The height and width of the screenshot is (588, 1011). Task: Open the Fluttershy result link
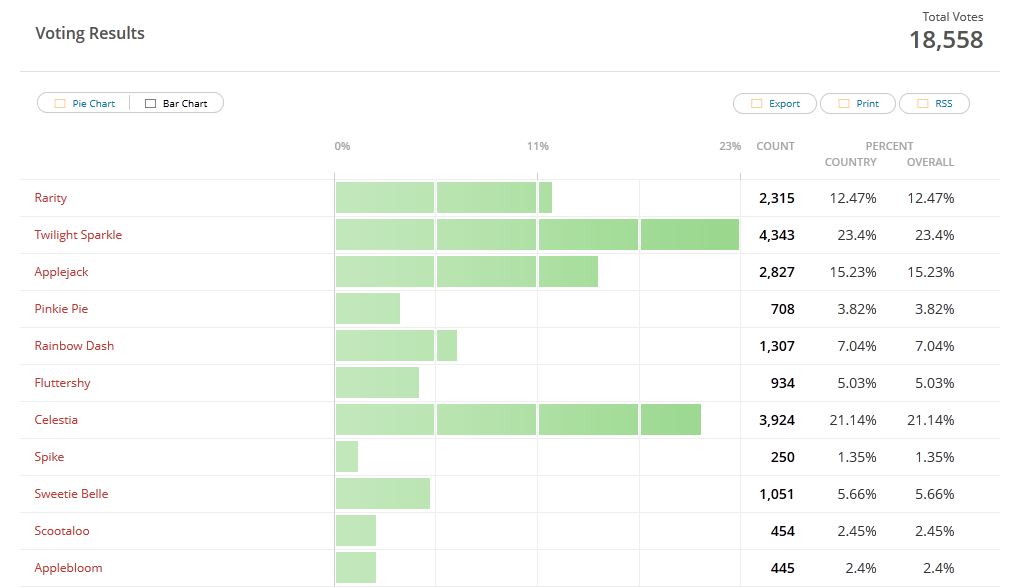tap(63, 383)
